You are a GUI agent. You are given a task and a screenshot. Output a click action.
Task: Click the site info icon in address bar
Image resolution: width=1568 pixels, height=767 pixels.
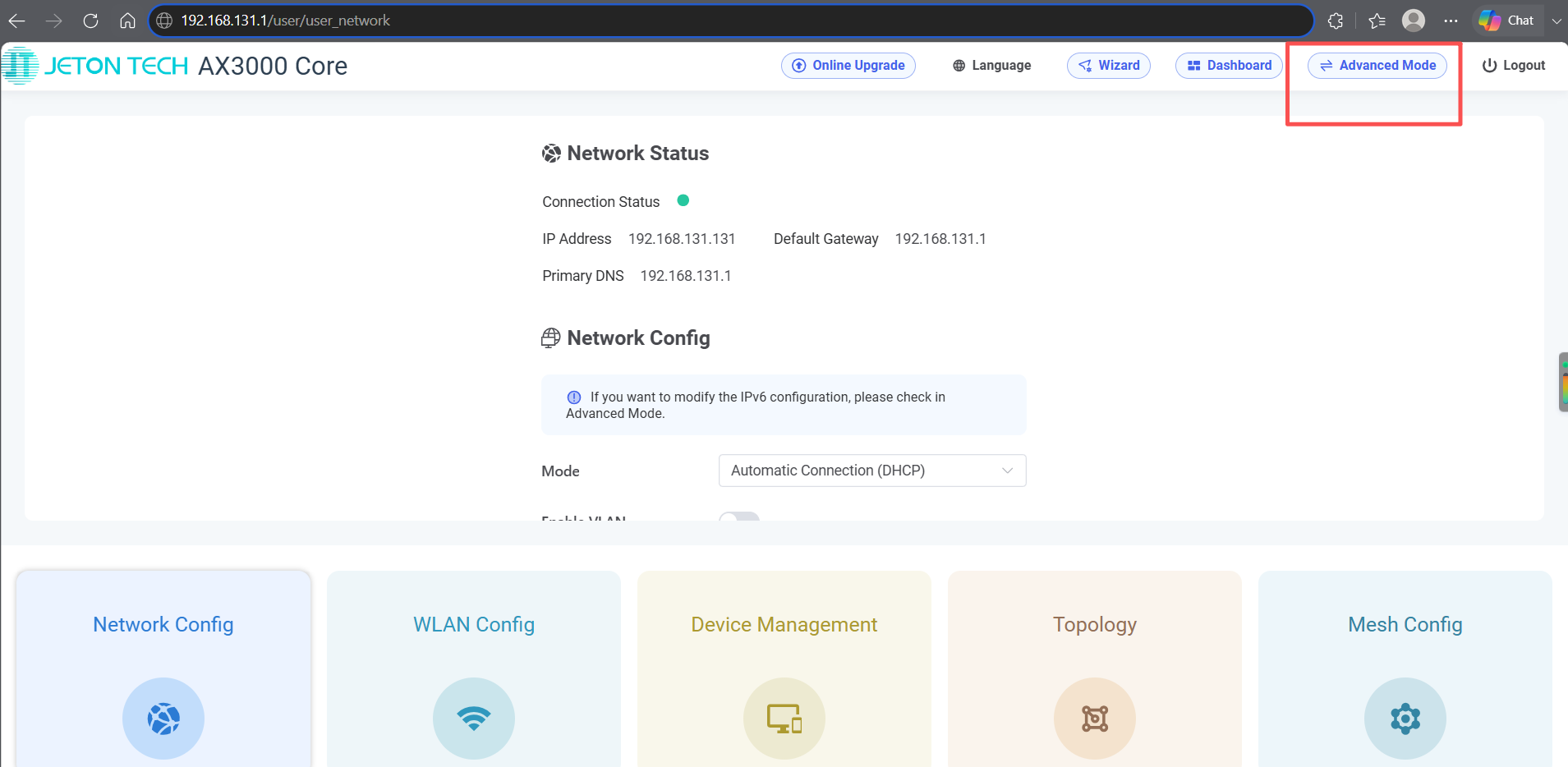[x=164, y=21]
